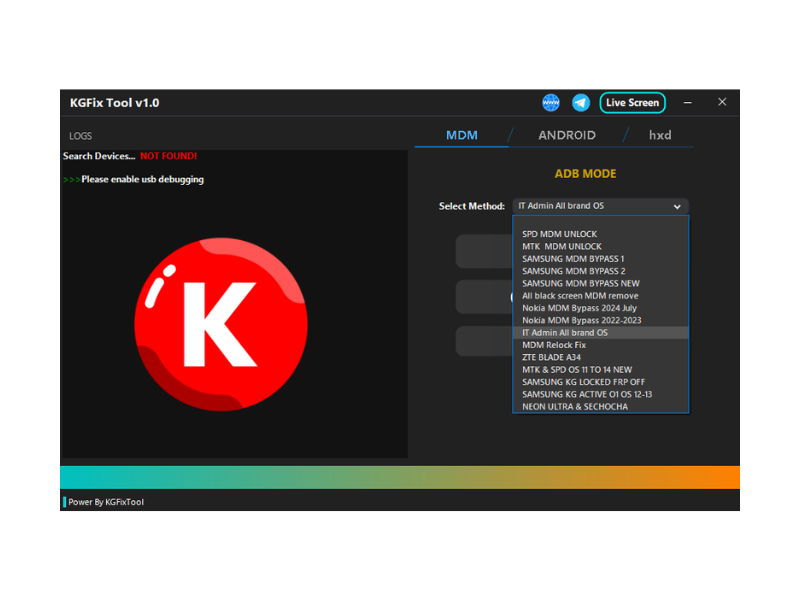The height and width of the screenshot is (600, 800).
Task: Click the ADB MODE heading
Action: 585,174
